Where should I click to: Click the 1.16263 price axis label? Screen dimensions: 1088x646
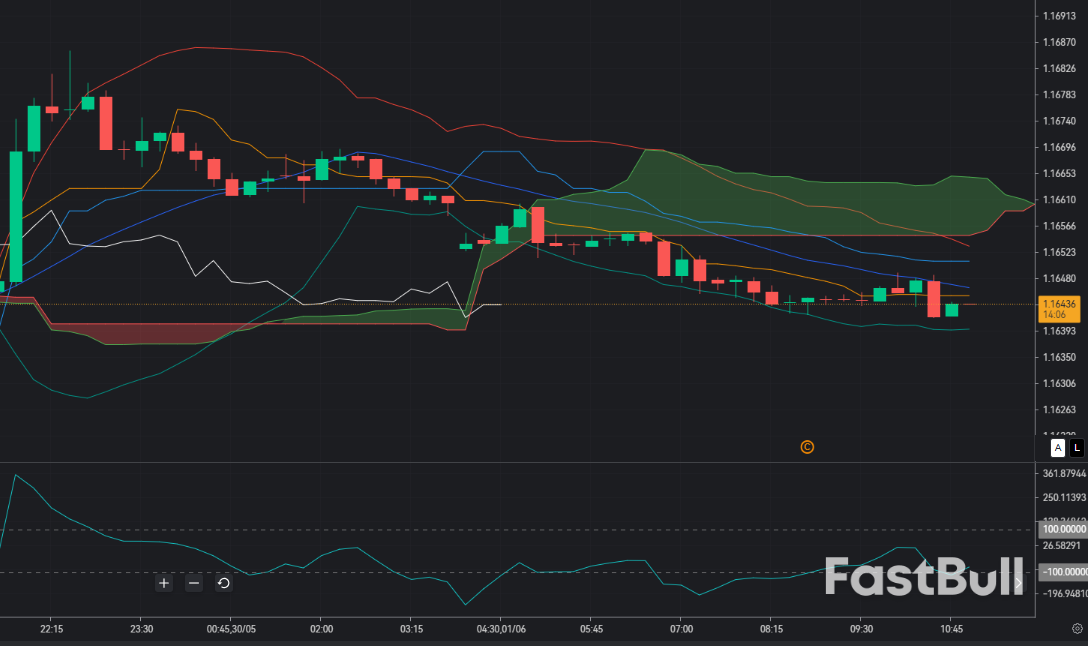click(1060, 409)
